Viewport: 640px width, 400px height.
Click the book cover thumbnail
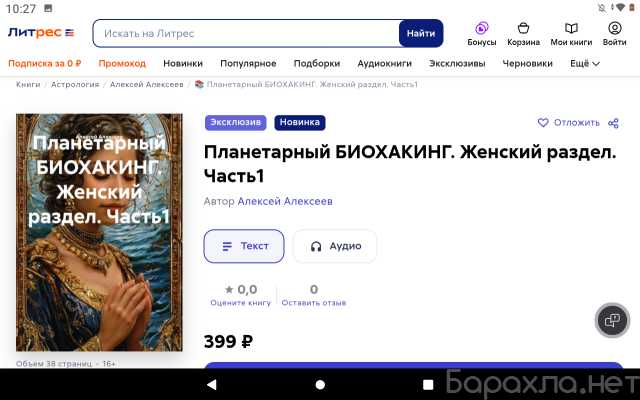99,232
